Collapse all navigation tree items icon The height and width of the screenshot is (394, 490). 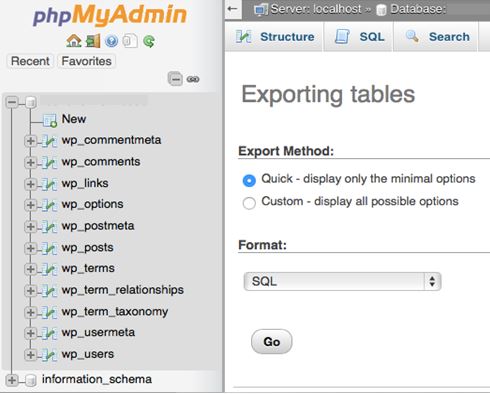click(175, 79)
